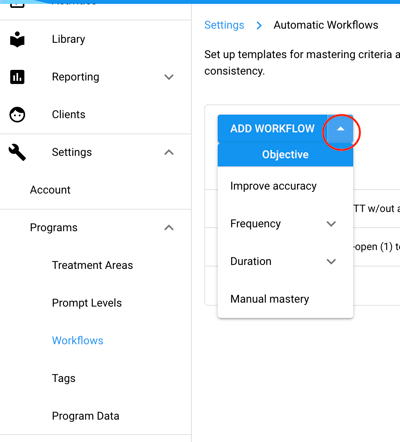Collapse the Settings sidebar section
Viewport: 400px width, 442px height.
pos(169,152)
